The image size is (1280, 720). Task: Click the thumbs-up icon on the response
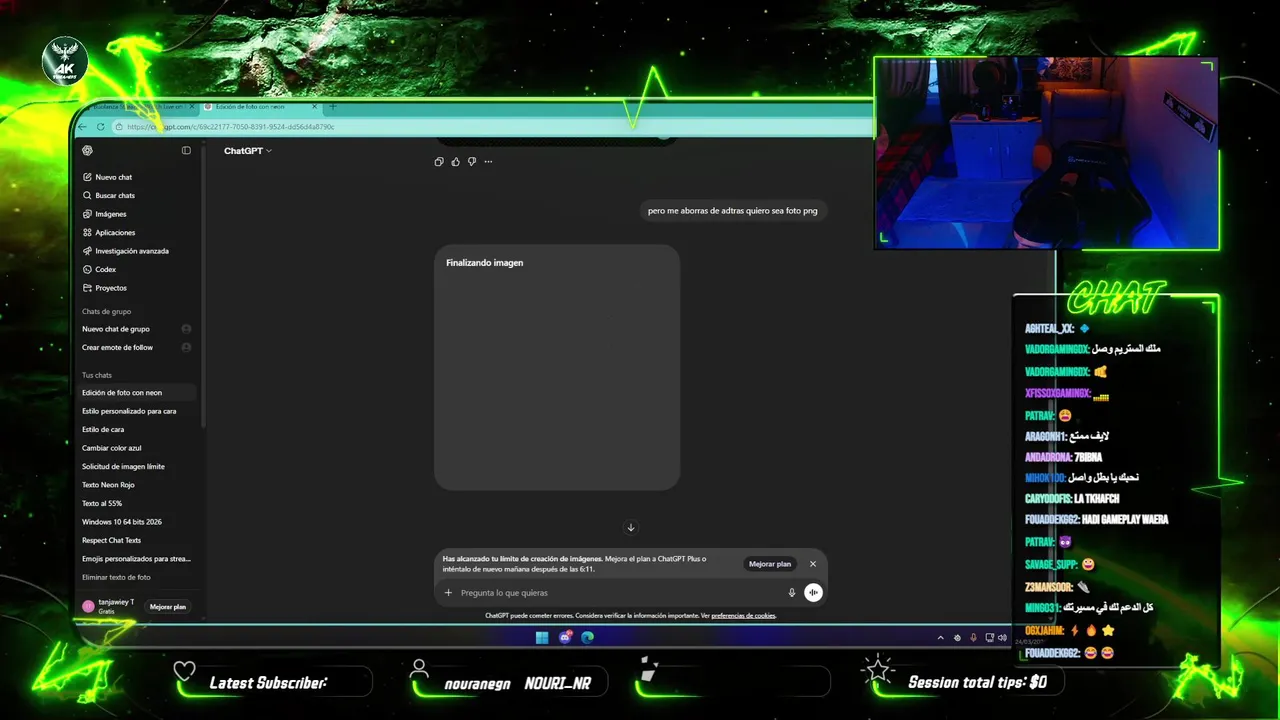pyautogui.click(x=456, y=162)
